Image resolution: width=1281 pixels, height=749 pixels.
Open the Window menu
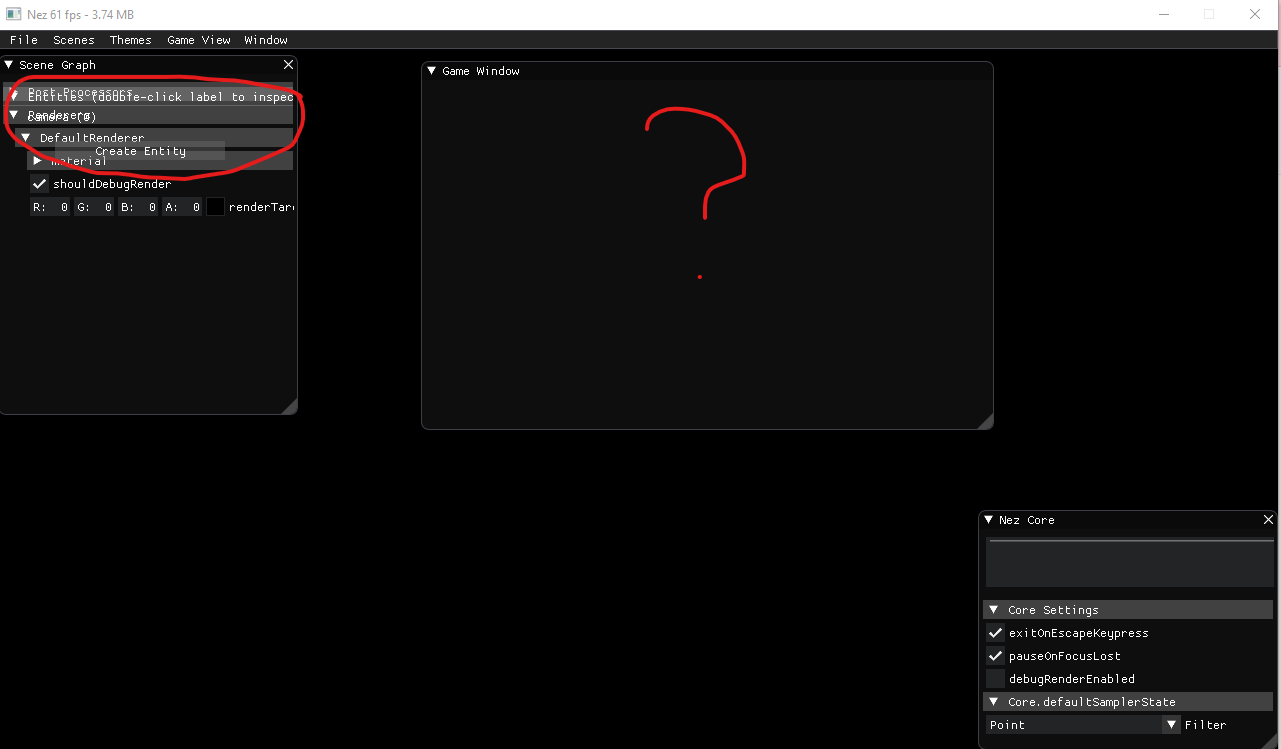(265, 40)
